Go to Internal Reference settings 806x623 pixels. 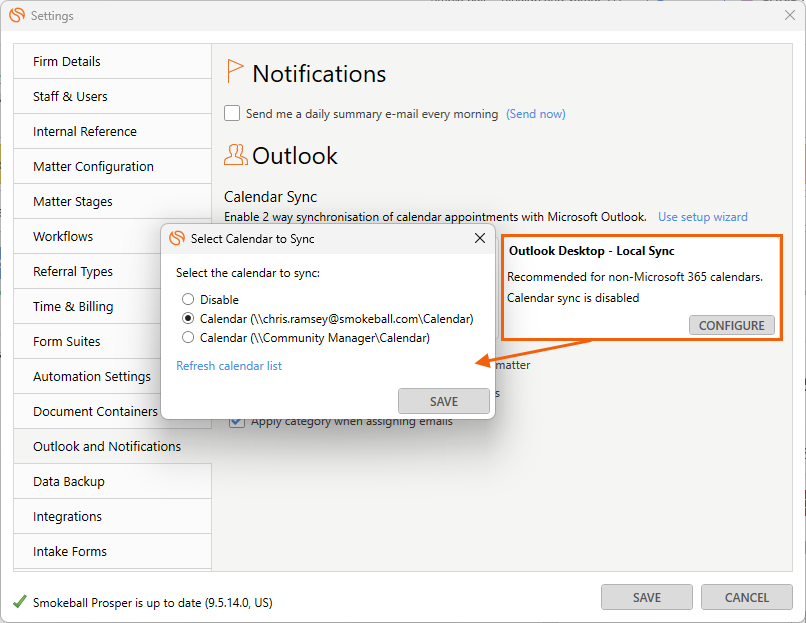112,131
